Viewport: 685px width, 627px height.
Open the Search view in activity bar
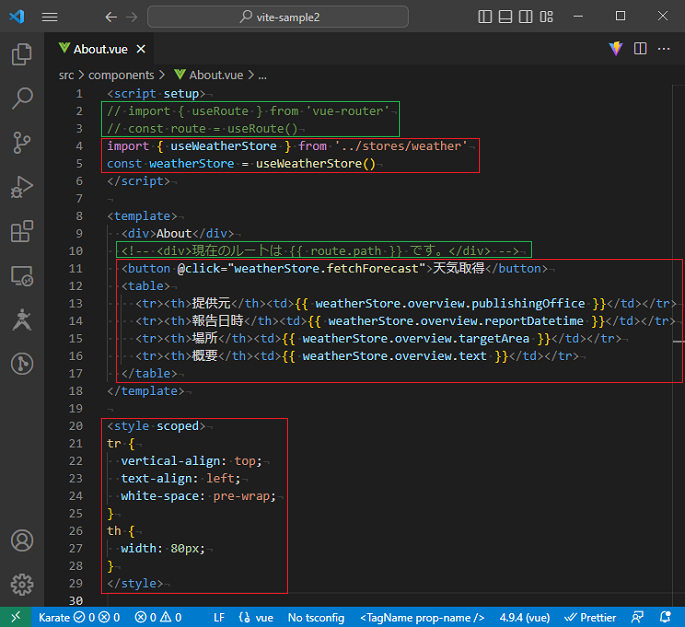point(22,98)
